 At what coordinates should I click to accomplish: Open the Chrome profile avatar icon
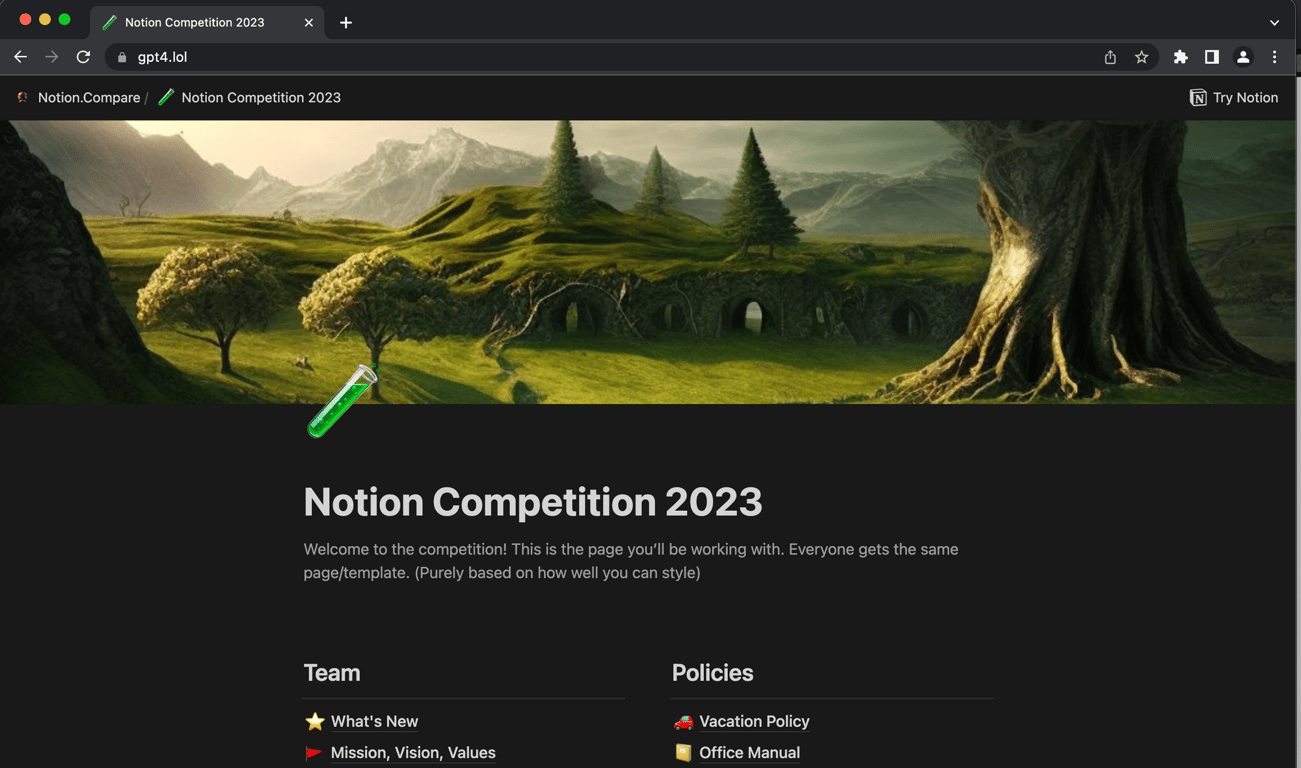pos(1243,57)
